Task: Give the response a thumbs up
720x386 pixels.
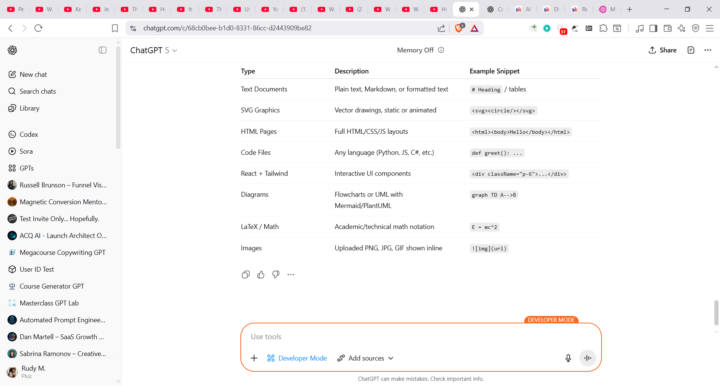Action: click(x=261, y=274)
